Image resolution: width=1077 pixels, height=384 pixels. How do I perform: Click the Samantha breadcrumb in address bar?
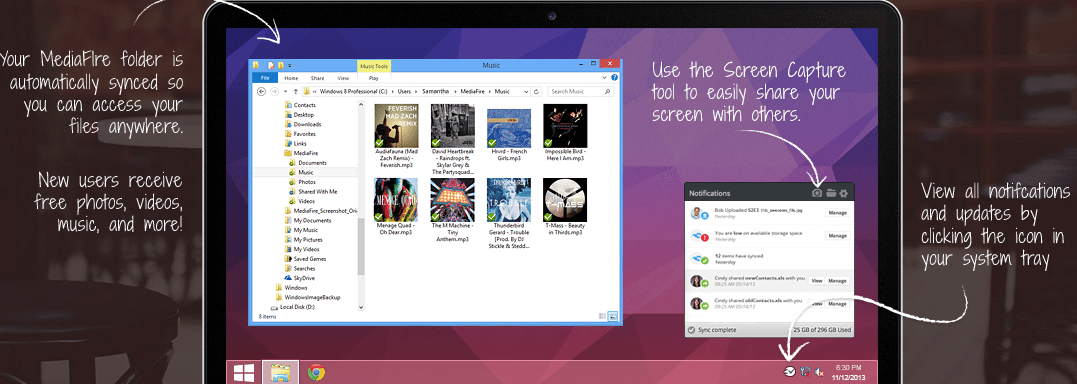436,91
